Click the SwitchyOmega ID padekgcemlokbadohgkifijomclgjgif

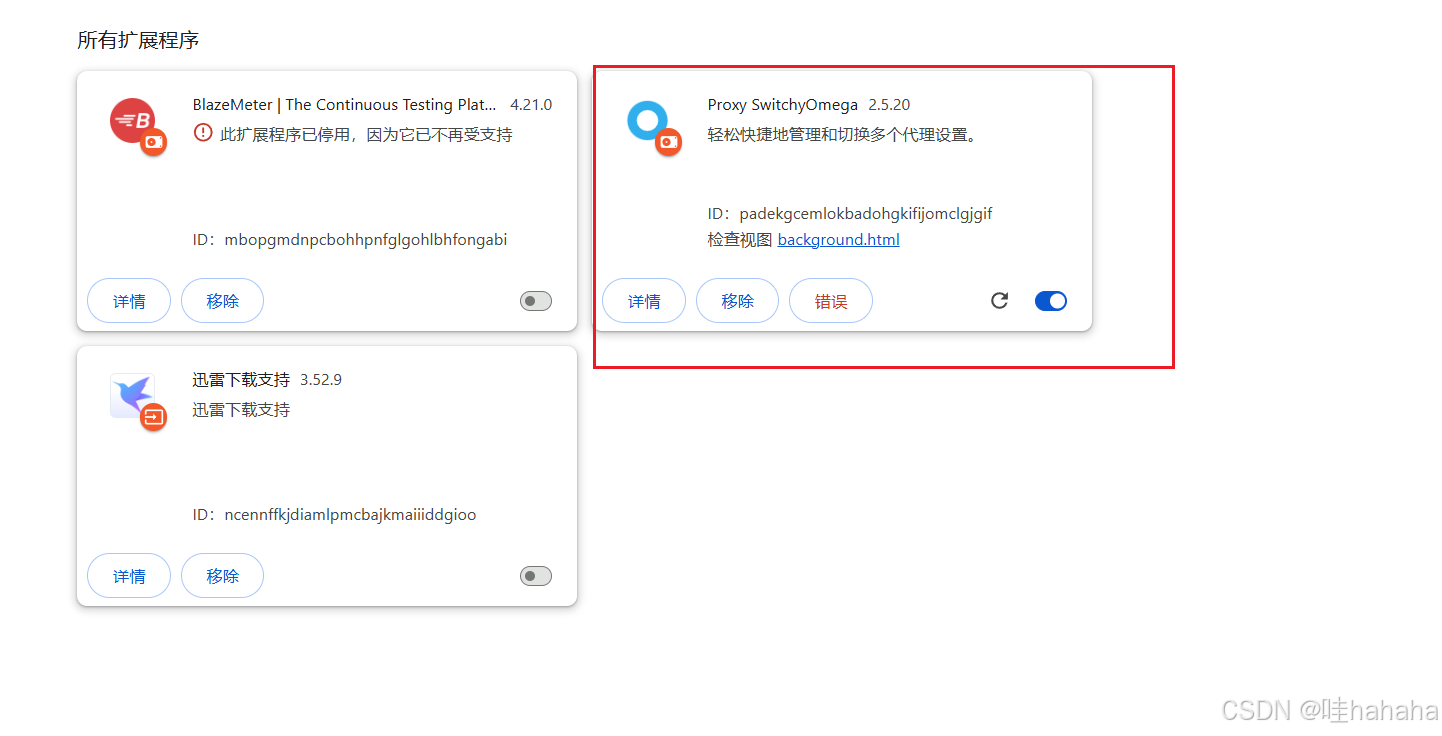pyautogui.click(x=866, y=214)
